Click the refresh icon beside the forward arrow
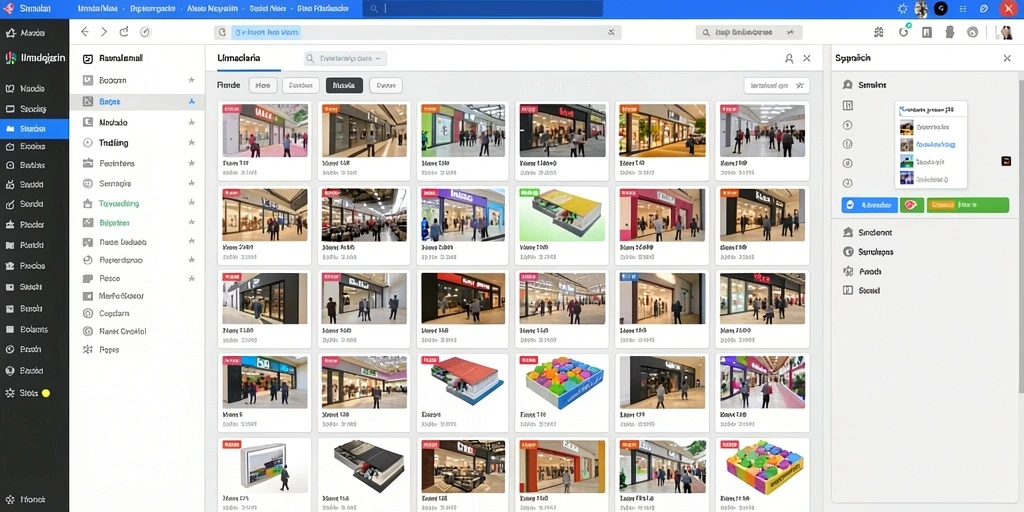 coord(124,31)
